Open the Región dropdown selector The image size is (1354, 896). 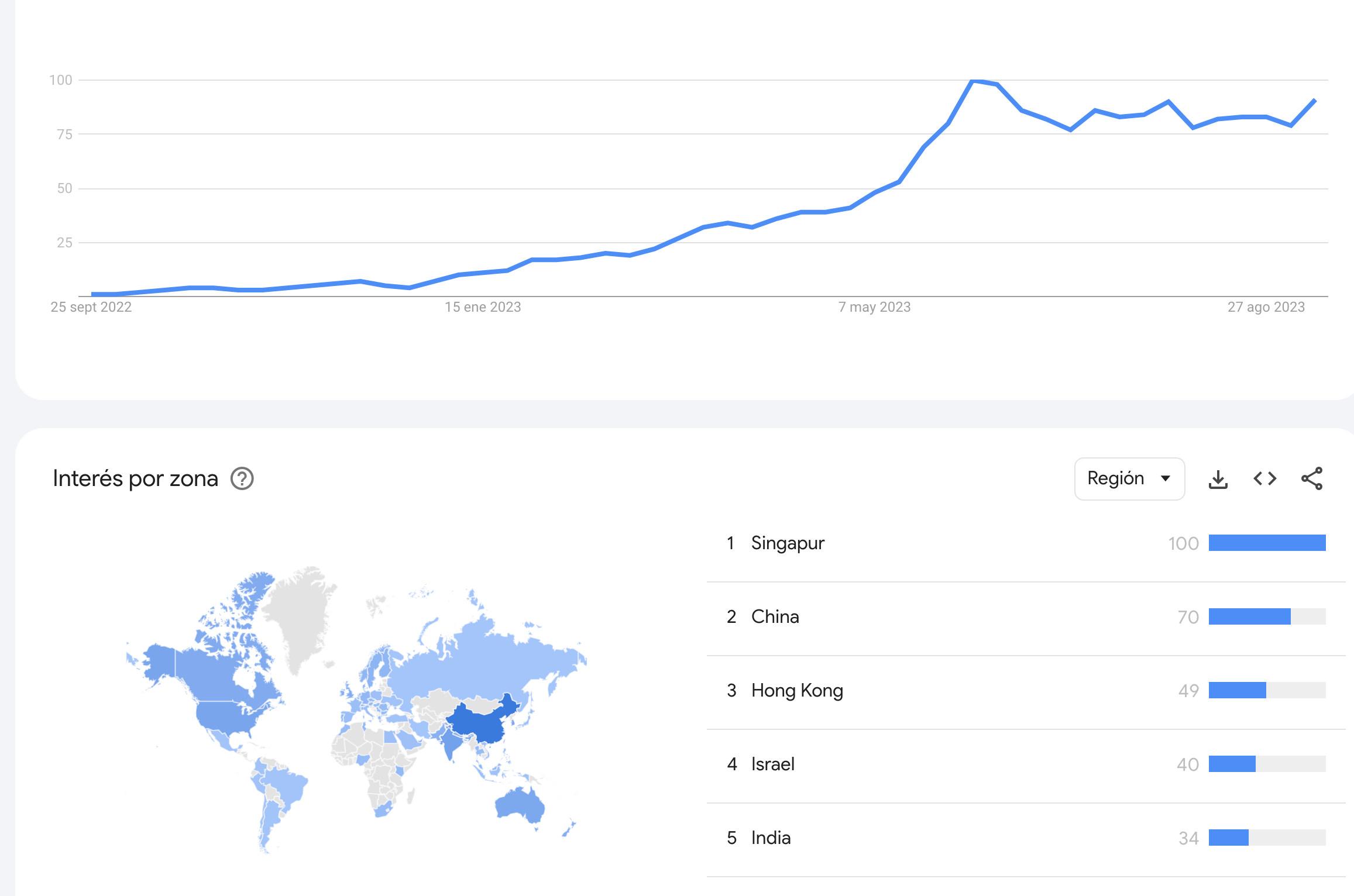[x=1129, y=479]
